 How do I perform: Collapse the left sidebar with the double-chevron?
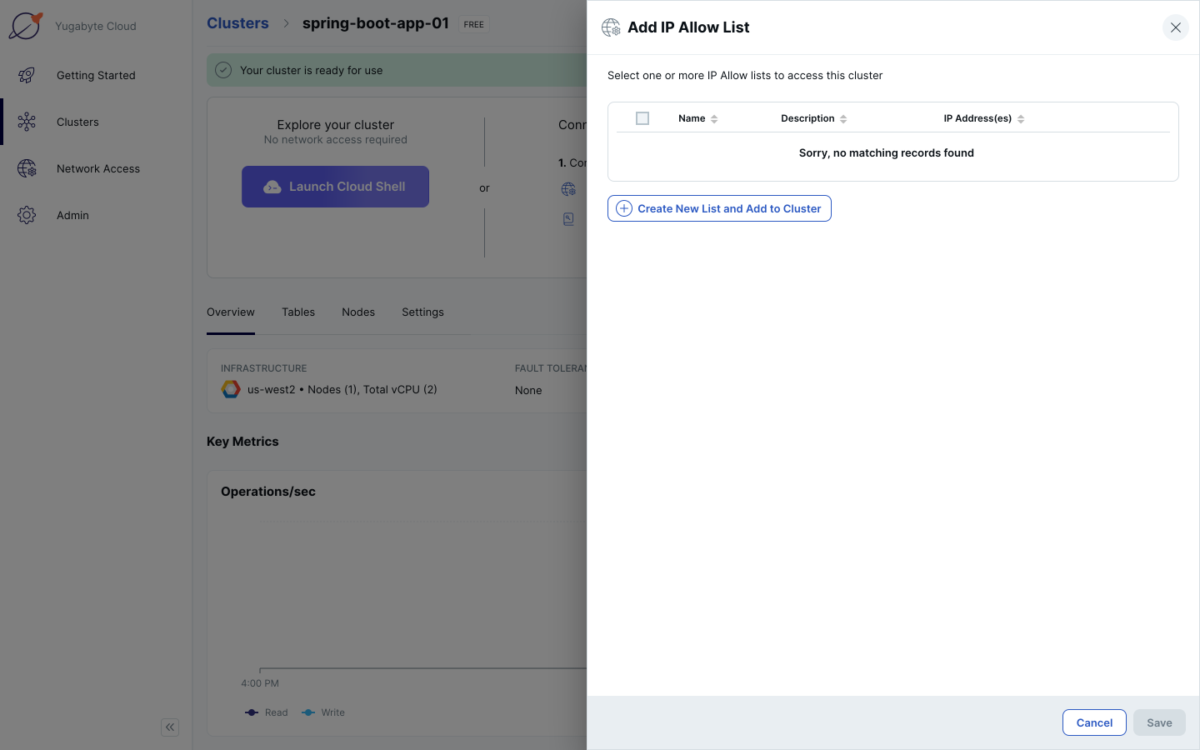tap(170, 727)
